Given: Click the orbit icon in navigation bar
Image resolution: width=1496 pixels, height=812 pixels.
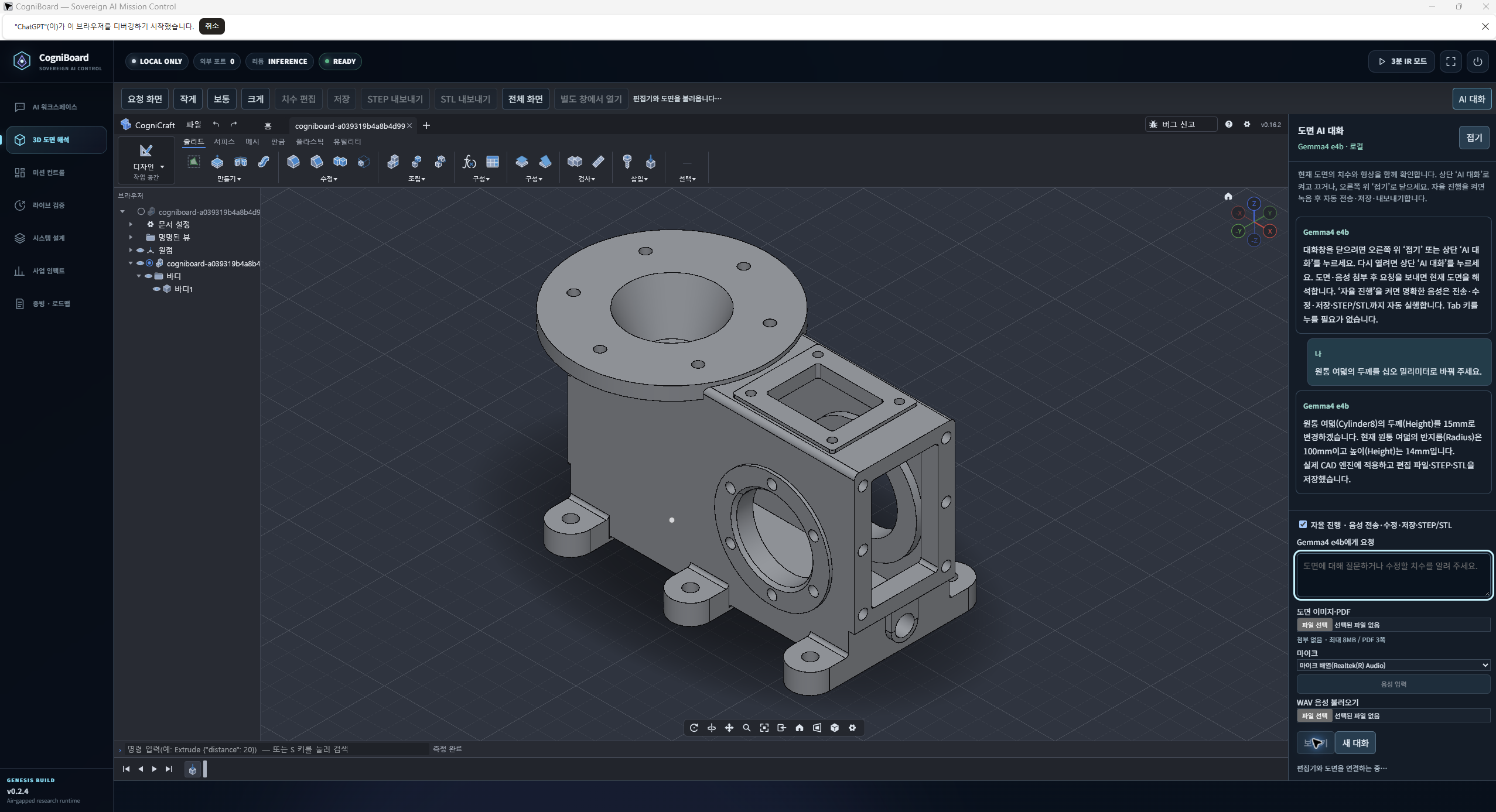Looking at the screenshot, I should tap(694, 728).
